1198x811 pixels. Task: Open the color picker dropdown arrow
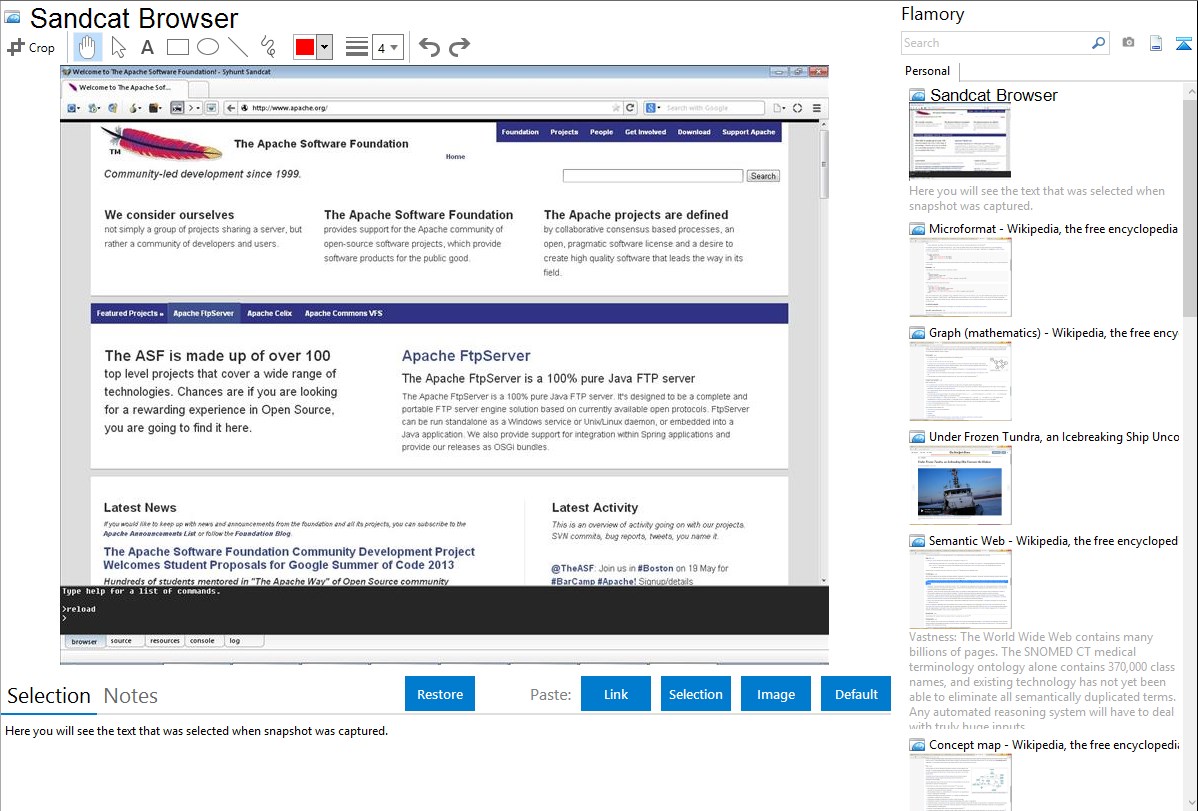(325, 47)
